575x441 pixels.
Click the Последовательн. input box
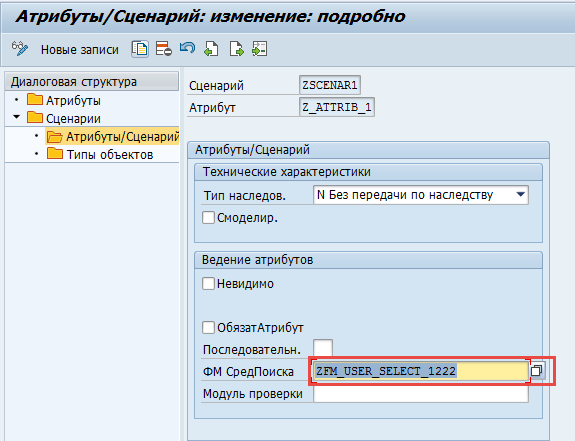click(323, 348)
